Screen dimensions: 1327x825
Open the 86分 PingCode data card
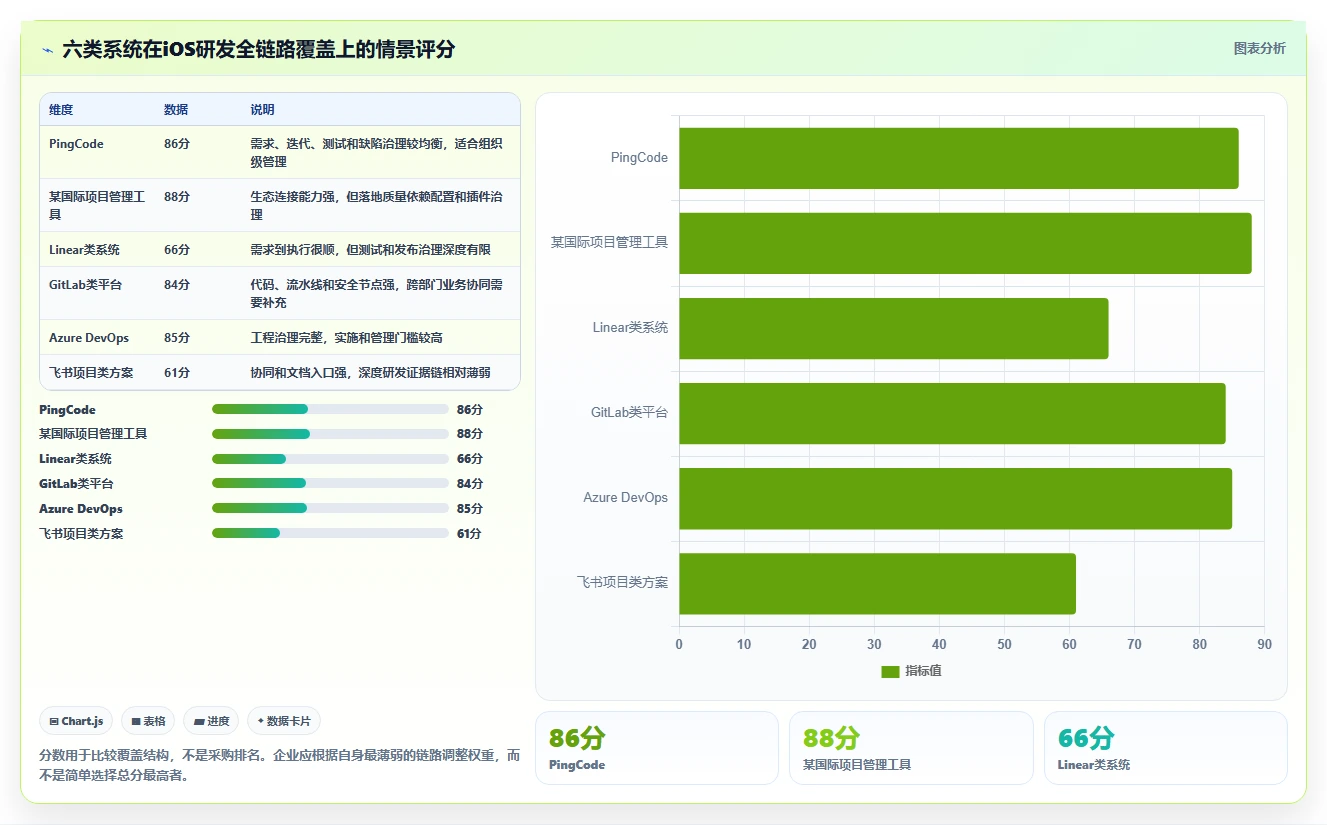tap(656, 747)
